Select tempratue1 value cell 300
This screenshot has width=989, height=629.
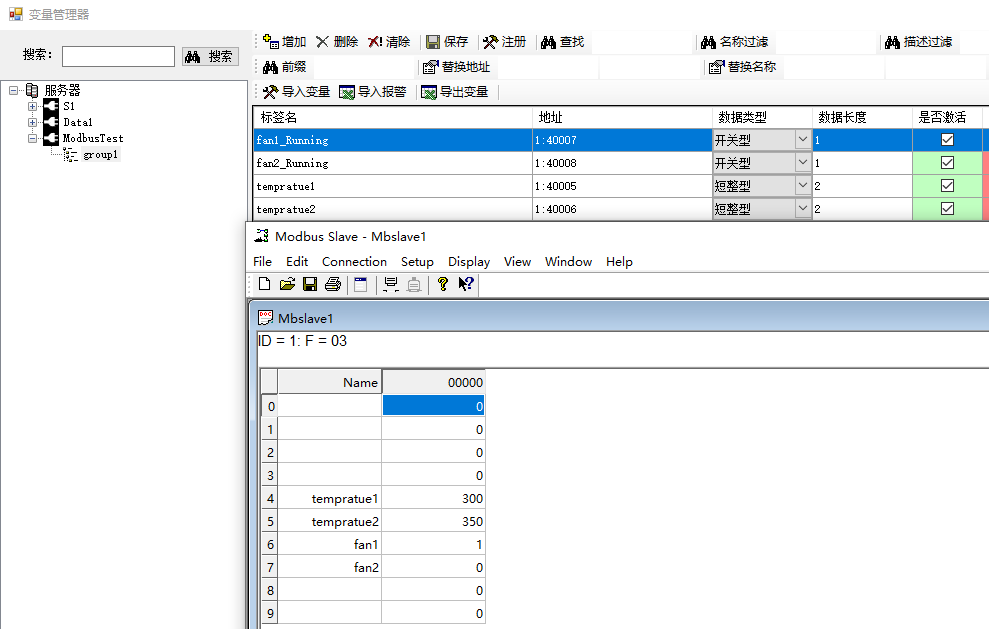click(x=433, y=498)
